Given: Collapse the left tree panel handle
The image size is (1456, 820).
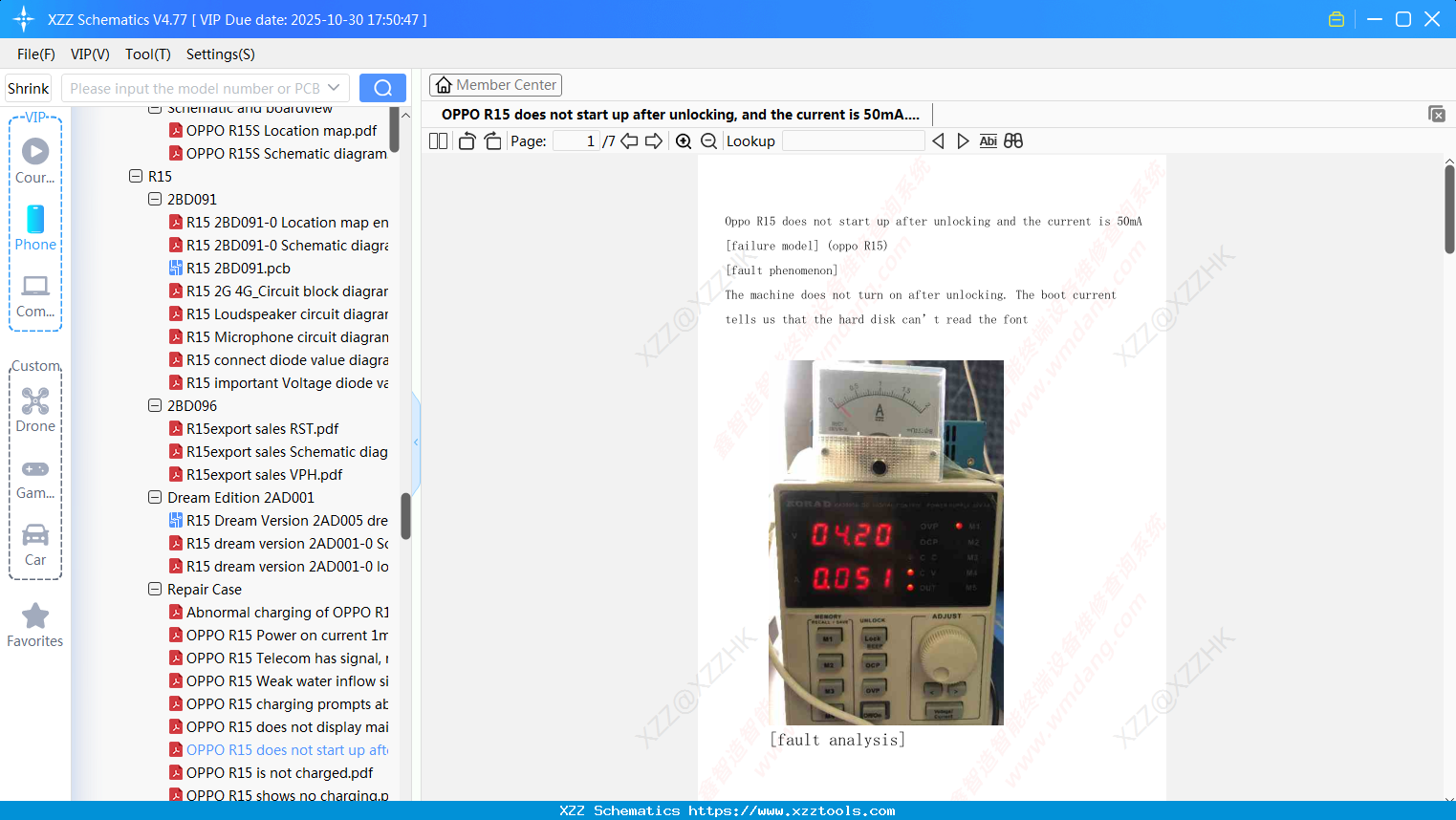Looking at the screenshot, I should [x=416, y=442].
